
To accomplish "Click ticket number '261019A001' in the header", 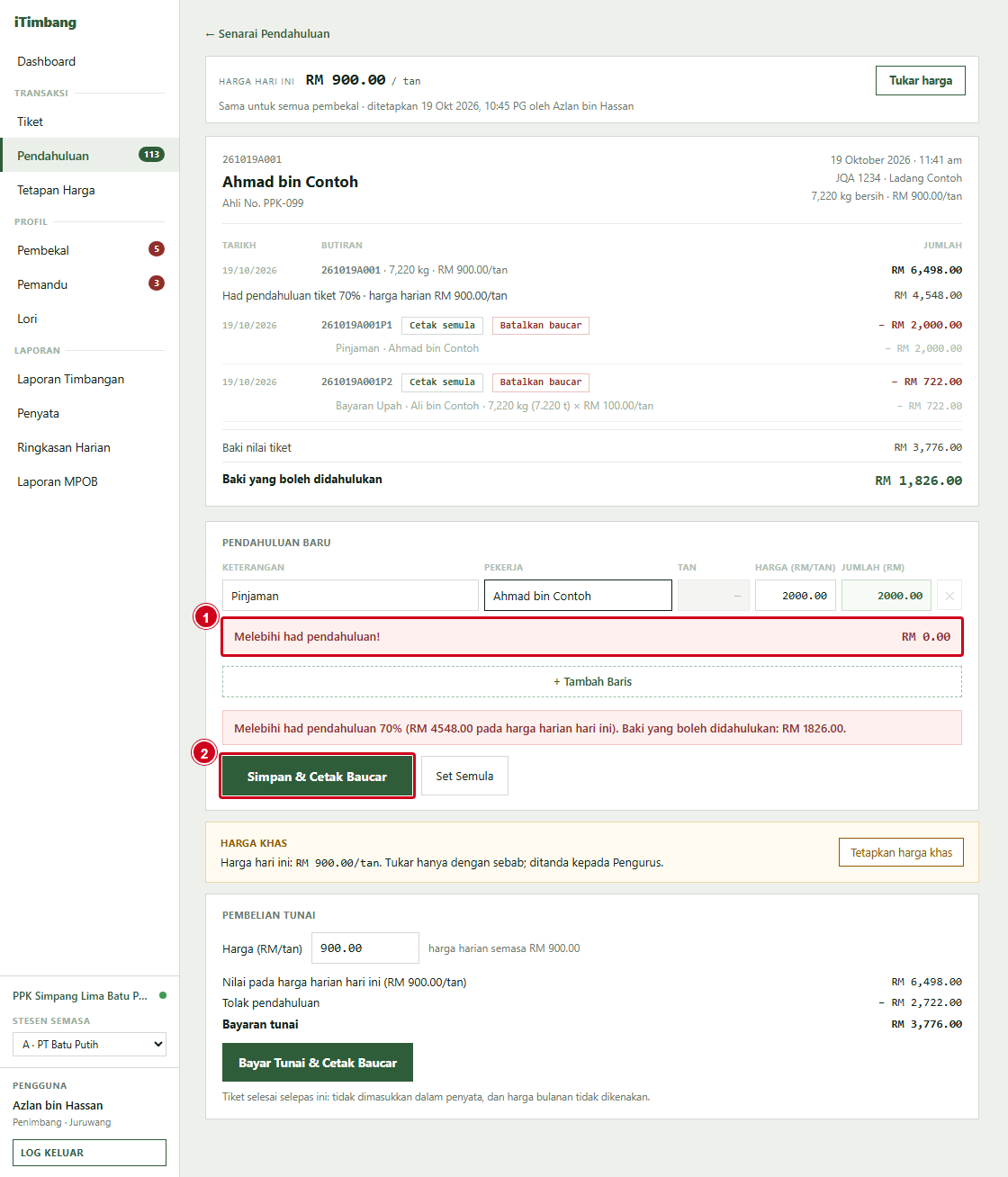I will pyautogui.click(x=252, y=159).
